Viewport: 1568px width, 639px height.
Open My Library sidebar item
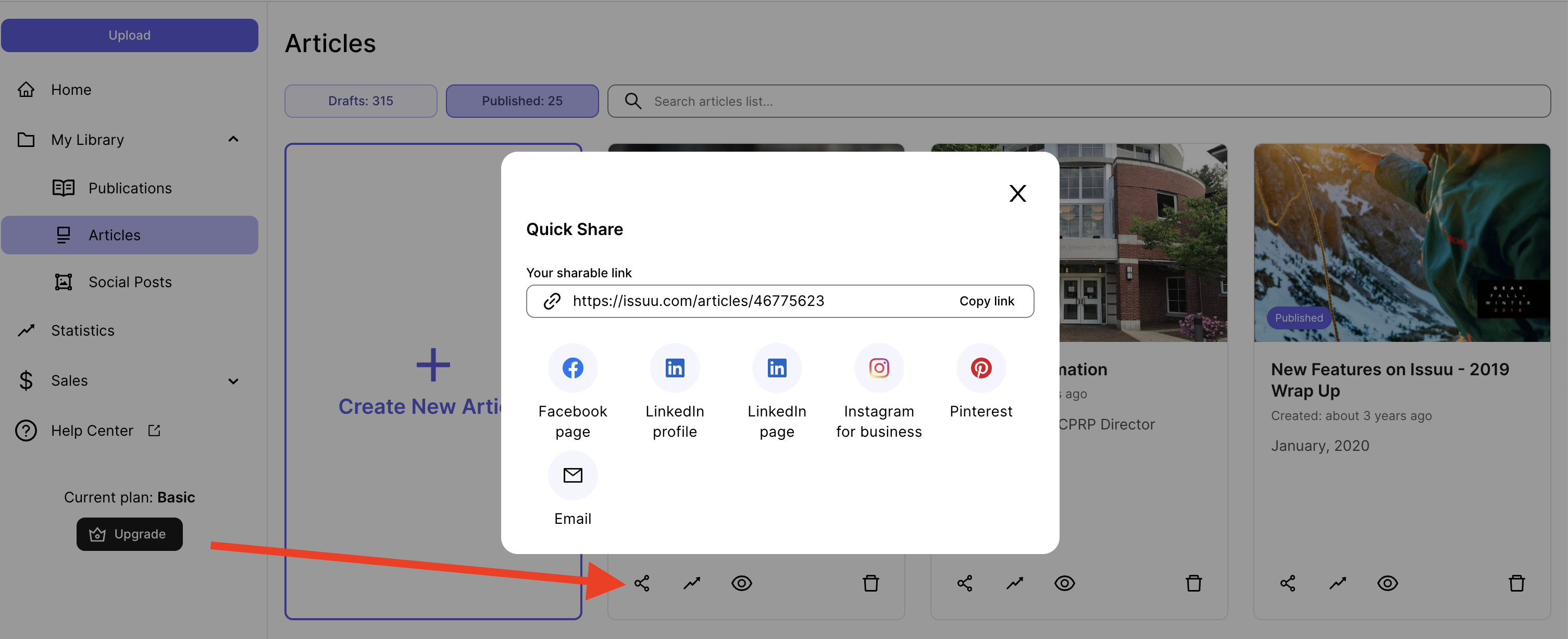click(87, 140)
